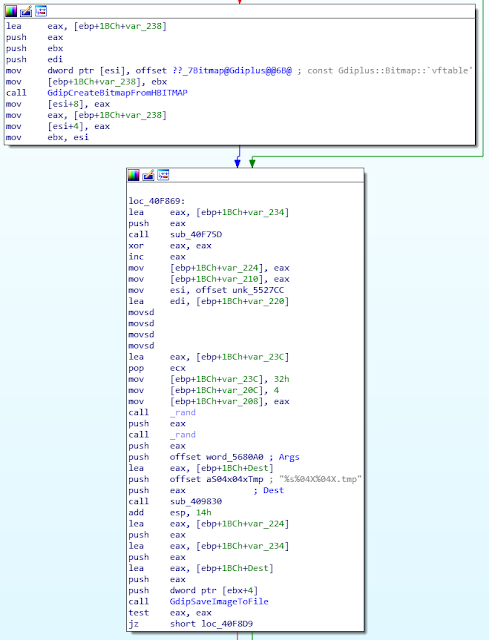Follow the GdipSaveImageToFile function reference

point(219,601)
